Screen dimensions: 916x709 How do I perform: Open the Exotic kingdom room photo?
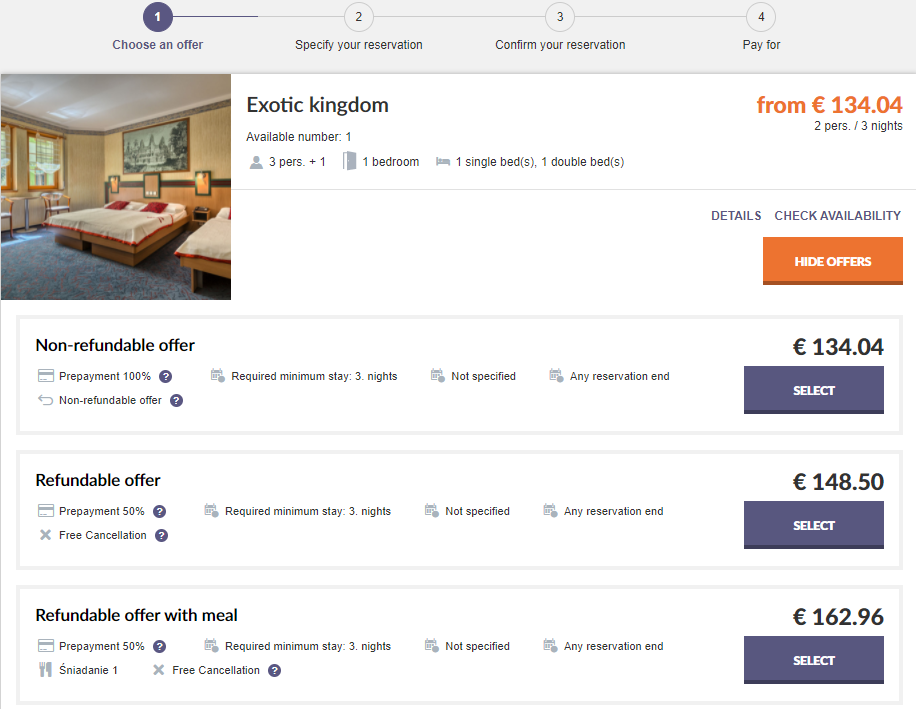pyautogui.click(x=116, y=187)
